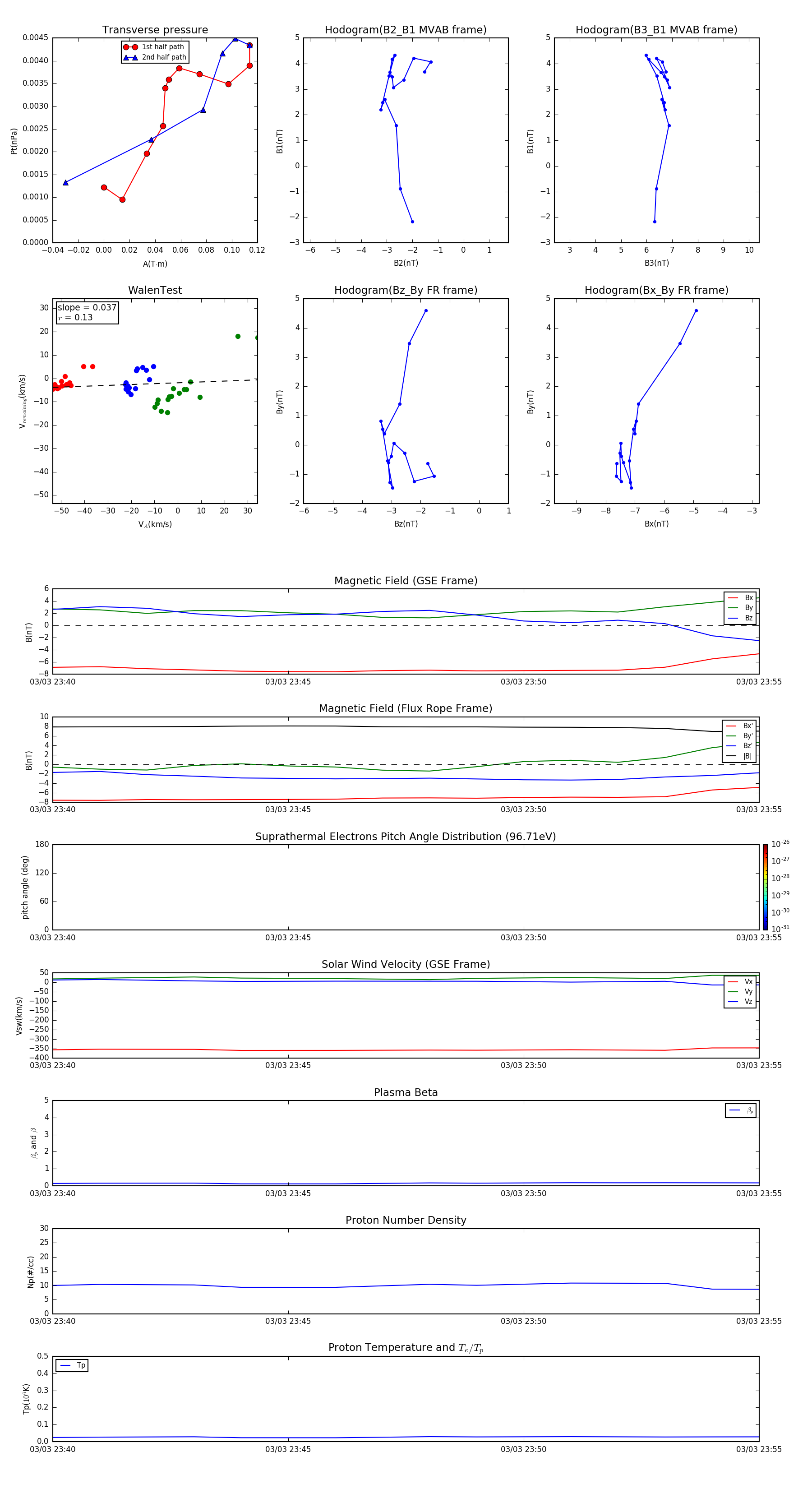Viewport: 812px width, 1489px height.
Task: Click the "Magnetic Field (GSE Frame)" title
Action: click(x=406, y=581)
